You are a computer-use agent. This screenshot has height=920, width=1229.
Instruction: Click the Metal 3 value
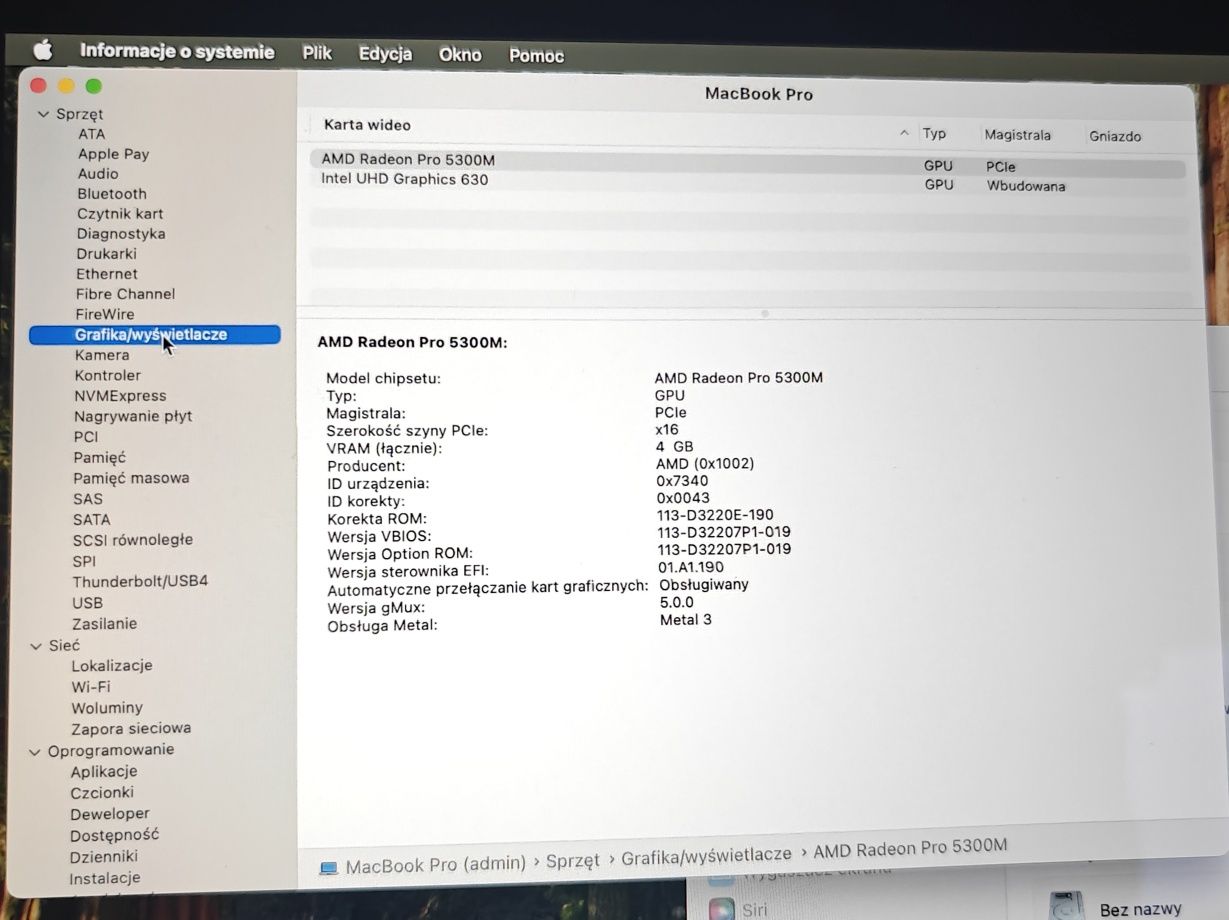(686, 620)
